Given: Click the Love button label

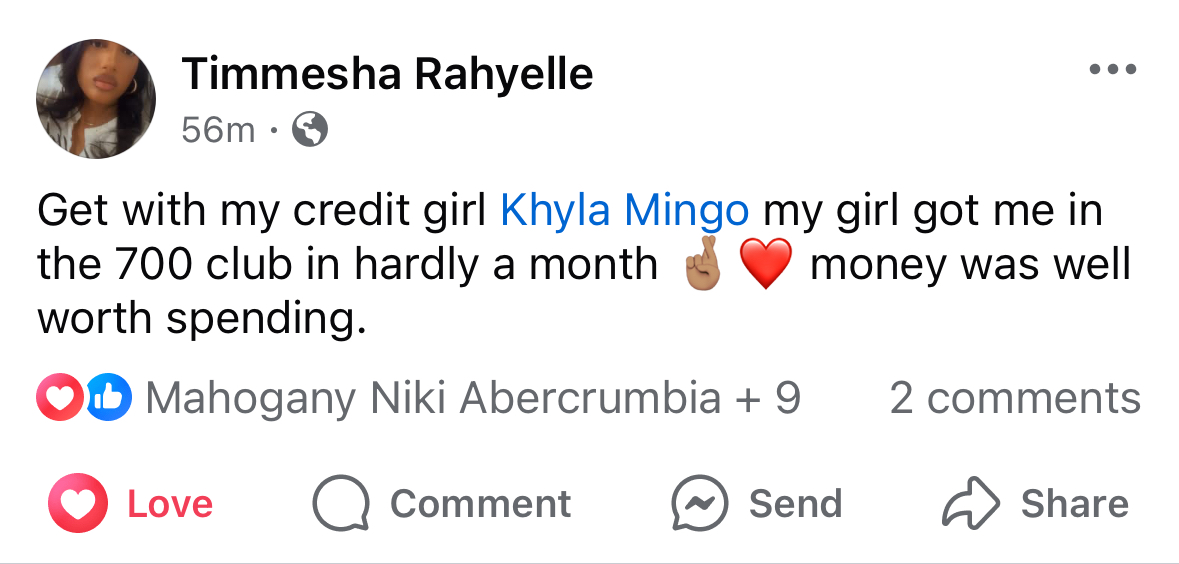Looking at the screenshot, I should coord(170,504).
